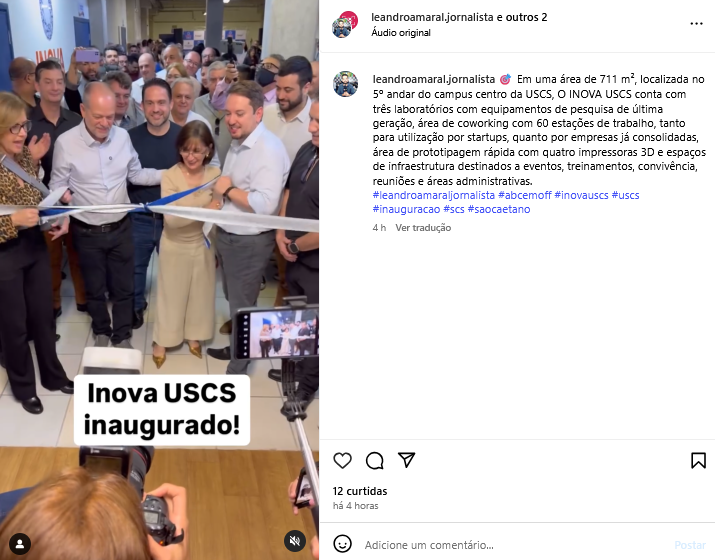Share post using paper plane icon
This screenshot has width=715, height=560.
point(406,460)
